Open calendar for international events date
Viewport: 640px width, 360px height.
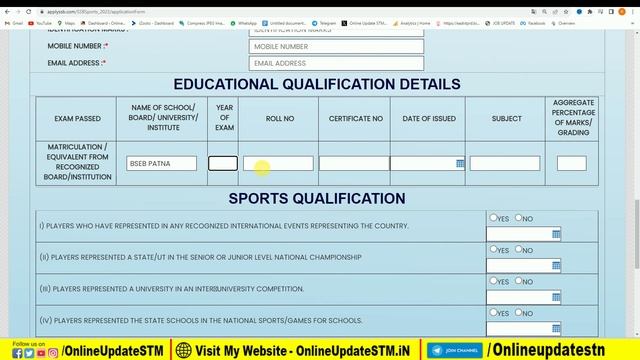pos(556,234)
